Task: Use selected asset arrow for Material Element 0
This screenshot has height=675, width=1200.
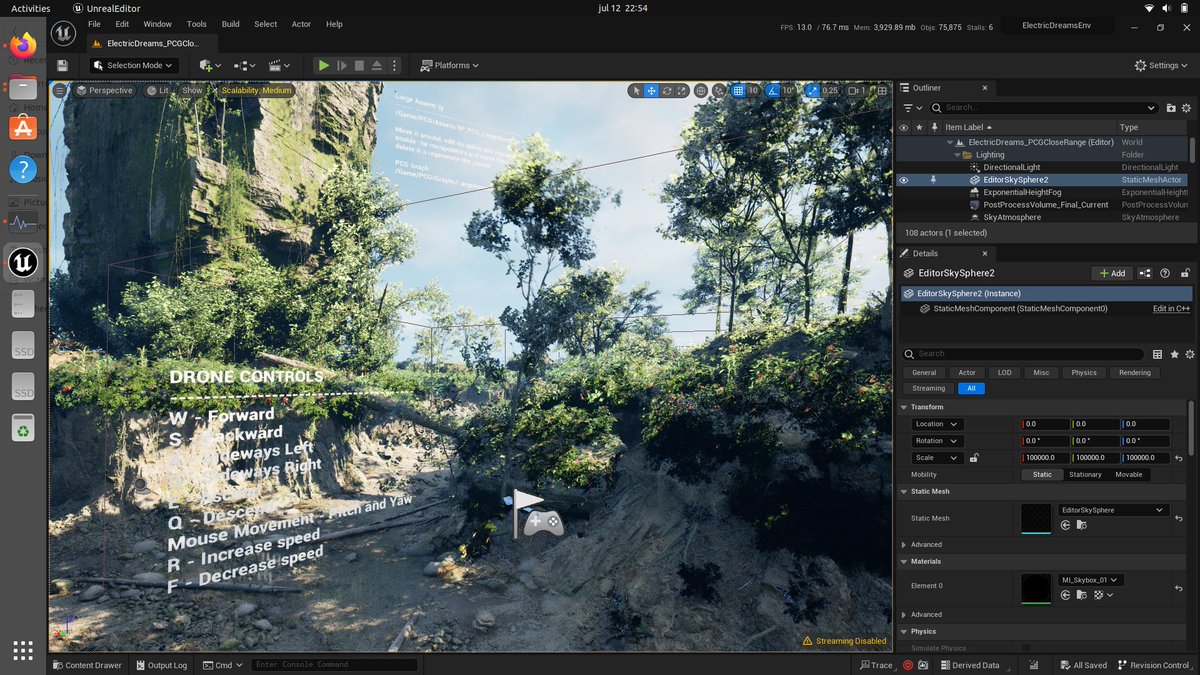Action: pyautogui.click(x=1066, y=595)
